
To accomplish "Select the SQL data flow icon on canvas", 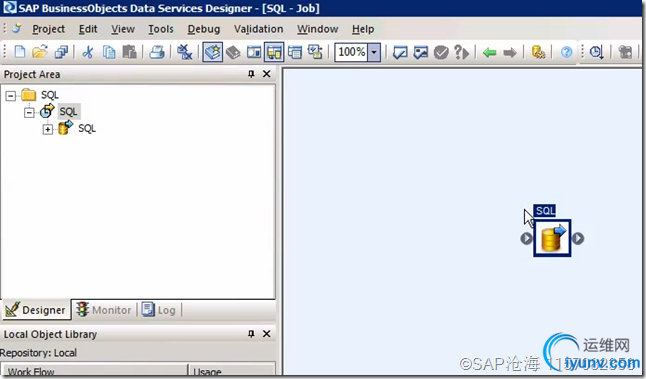I will point(552,238).
